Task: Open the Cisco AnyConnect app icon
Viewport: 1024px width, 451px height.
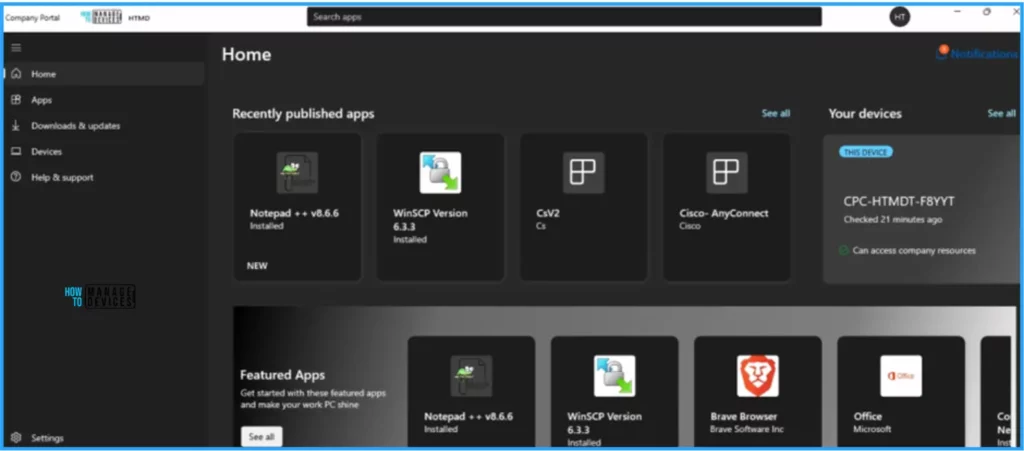Action: (x=726, y=173)
